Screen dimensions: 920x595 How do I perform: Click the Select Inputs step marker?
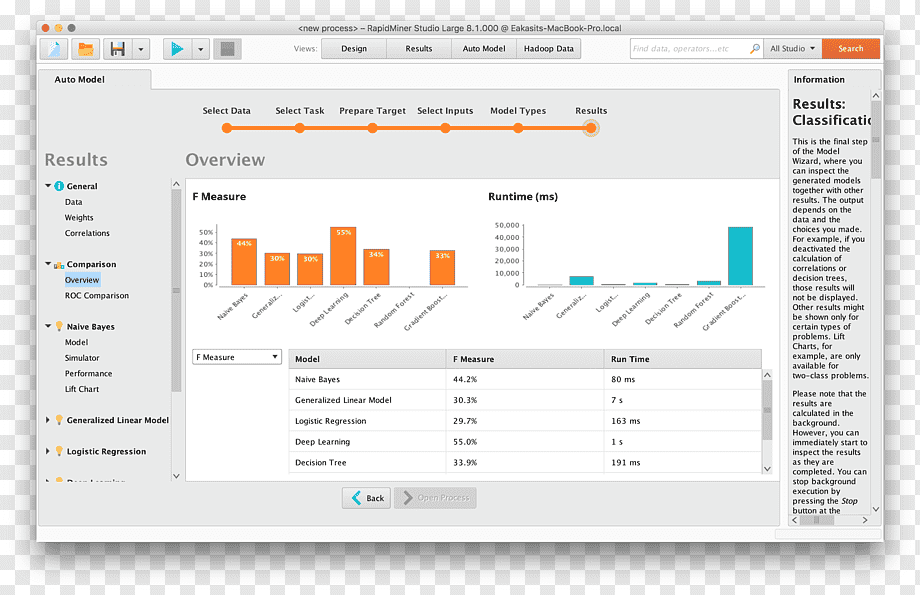pyautogui.click(x=445, y=128)
